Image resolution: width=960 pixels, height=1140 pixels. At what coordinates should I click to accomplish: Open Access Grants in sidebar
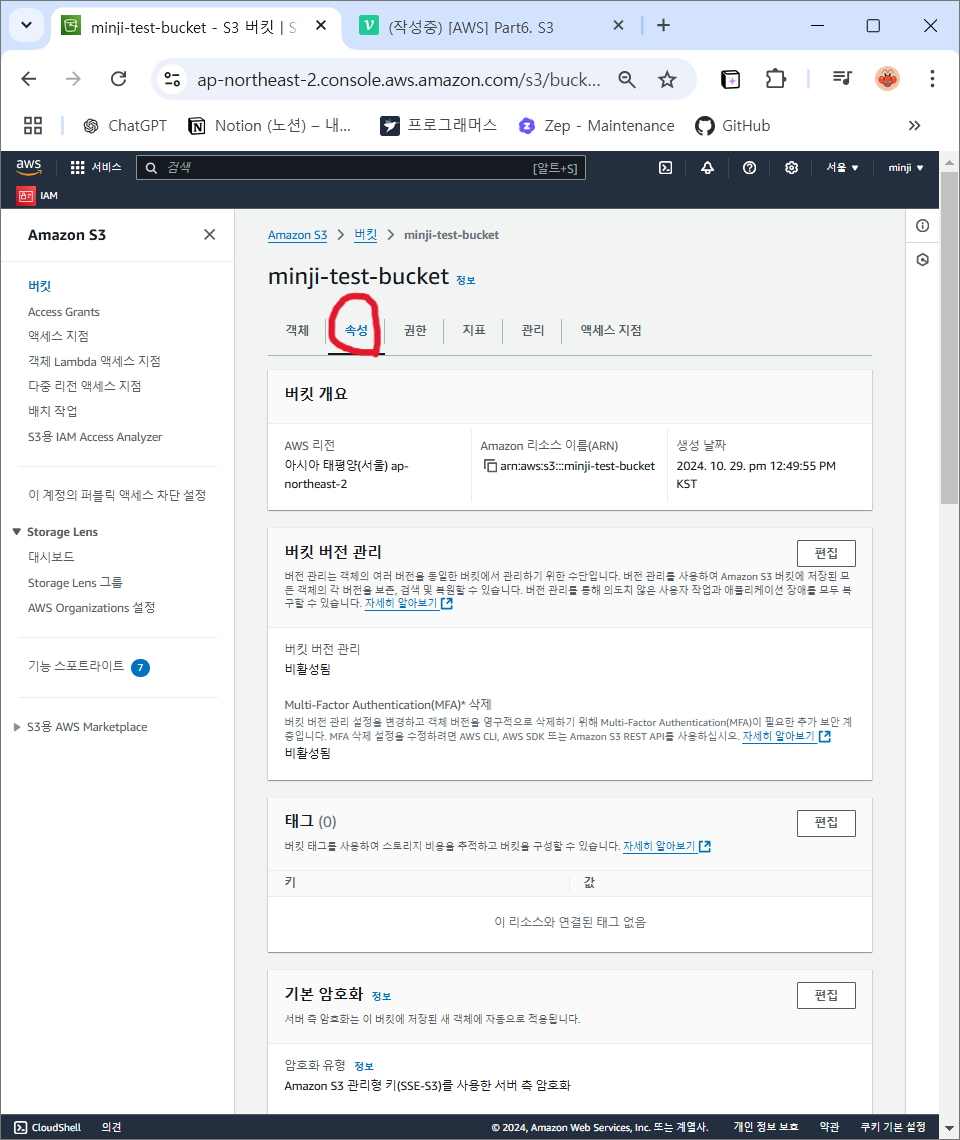(x=63, y=311)
